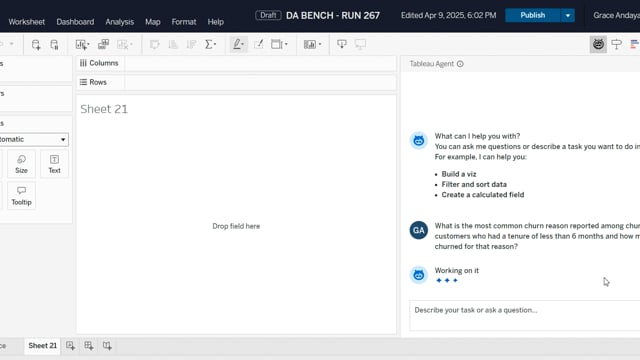
Task: Click the info icon beside Tableau Agent
Action: point(460,64)
